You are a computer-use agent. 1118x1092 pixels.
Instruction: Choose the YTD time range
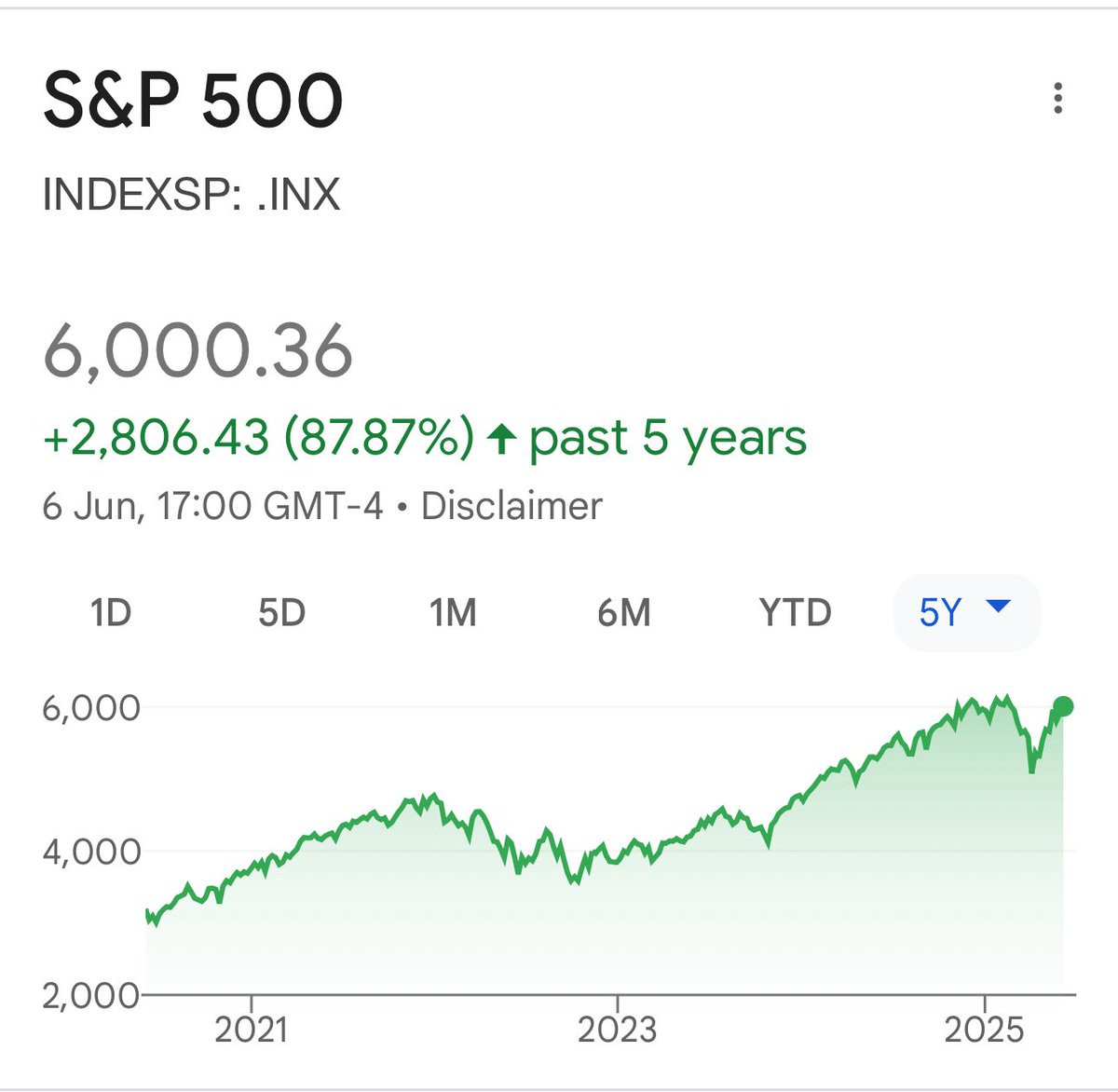(795, 613)
